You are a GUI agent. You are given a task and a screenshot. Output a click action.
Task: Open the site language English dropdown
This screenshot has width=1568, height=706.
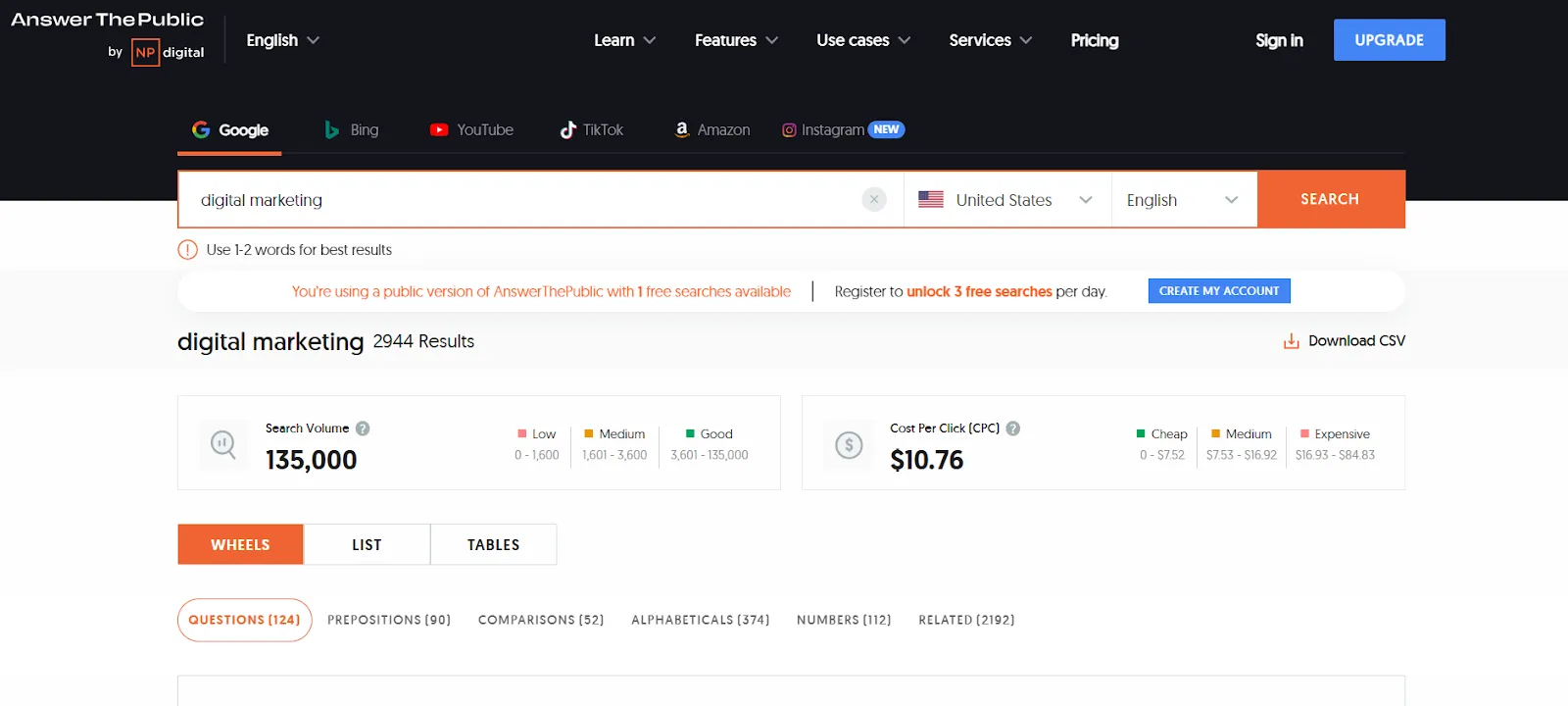(x=282, y=40)
